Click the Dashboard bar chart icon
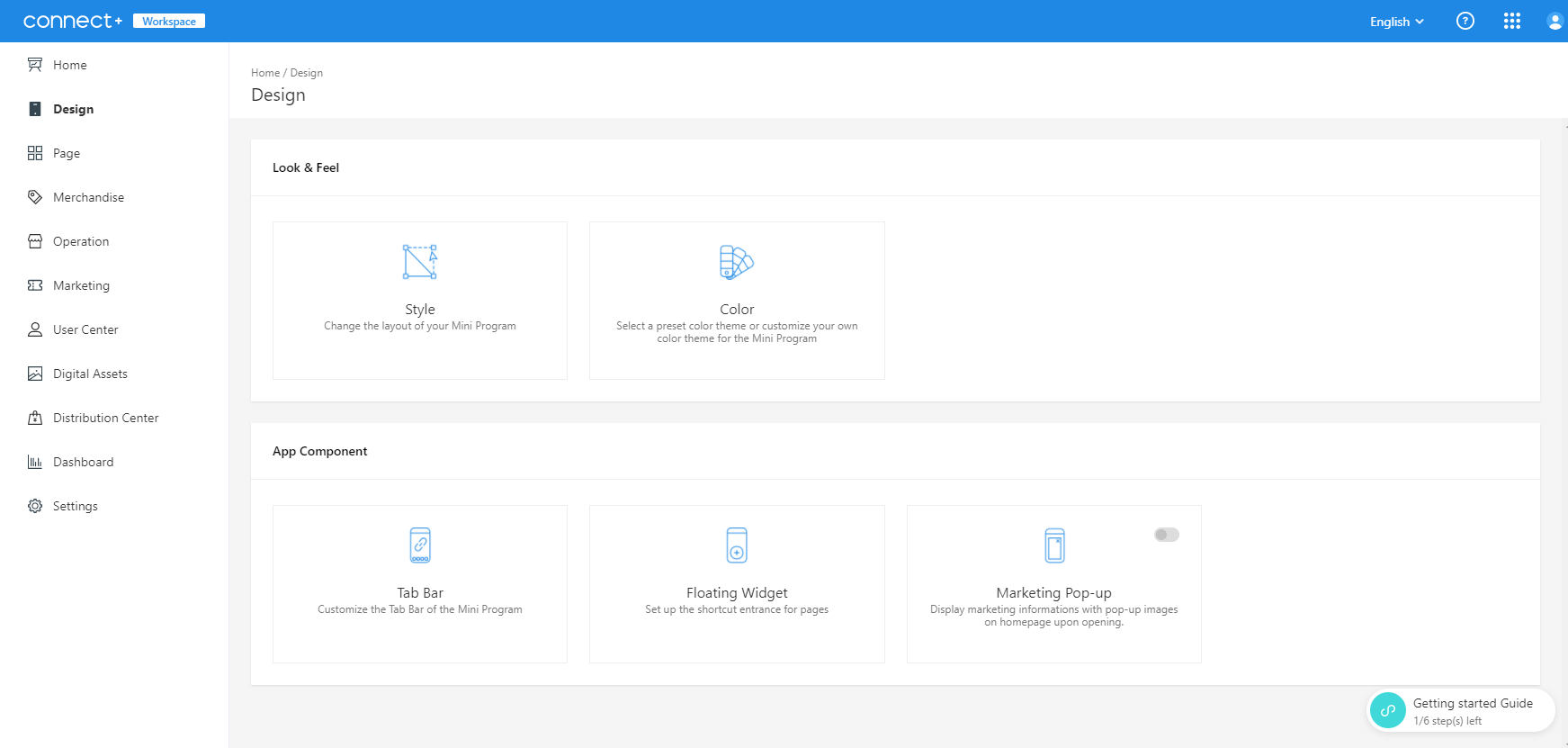This screenshot has width=1568, height=748. (x=35, y=462)
